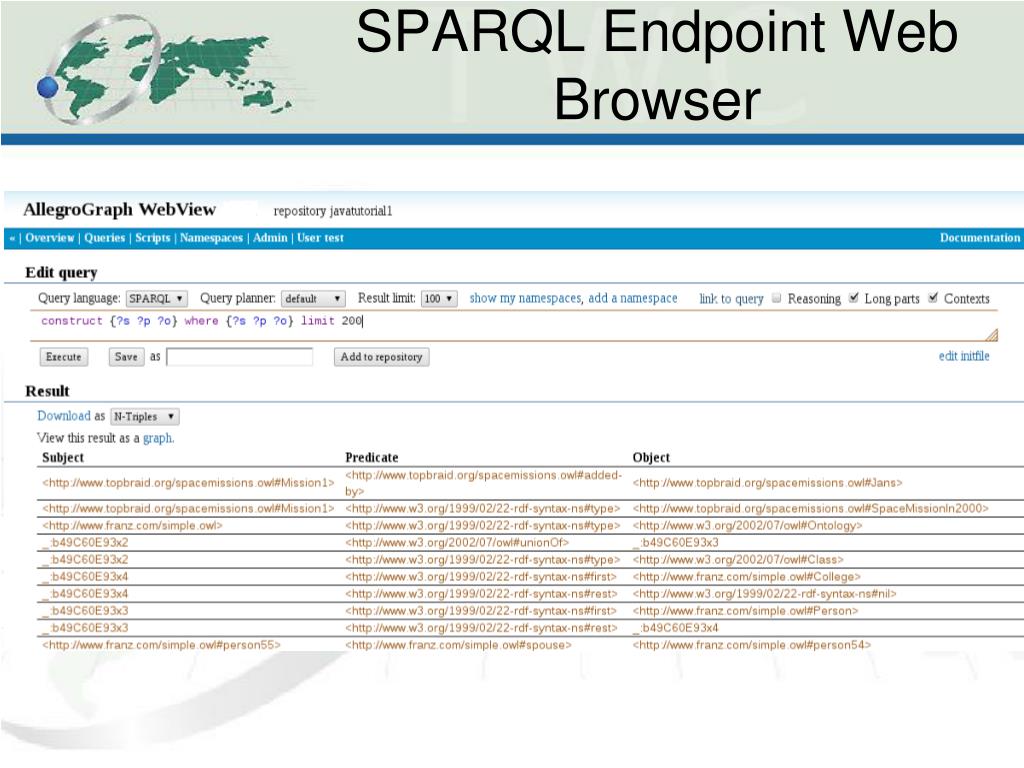Click the simple.owl#person54 object link
The width and height of the screenshot is (1024, 768).
tap(752, 645)
